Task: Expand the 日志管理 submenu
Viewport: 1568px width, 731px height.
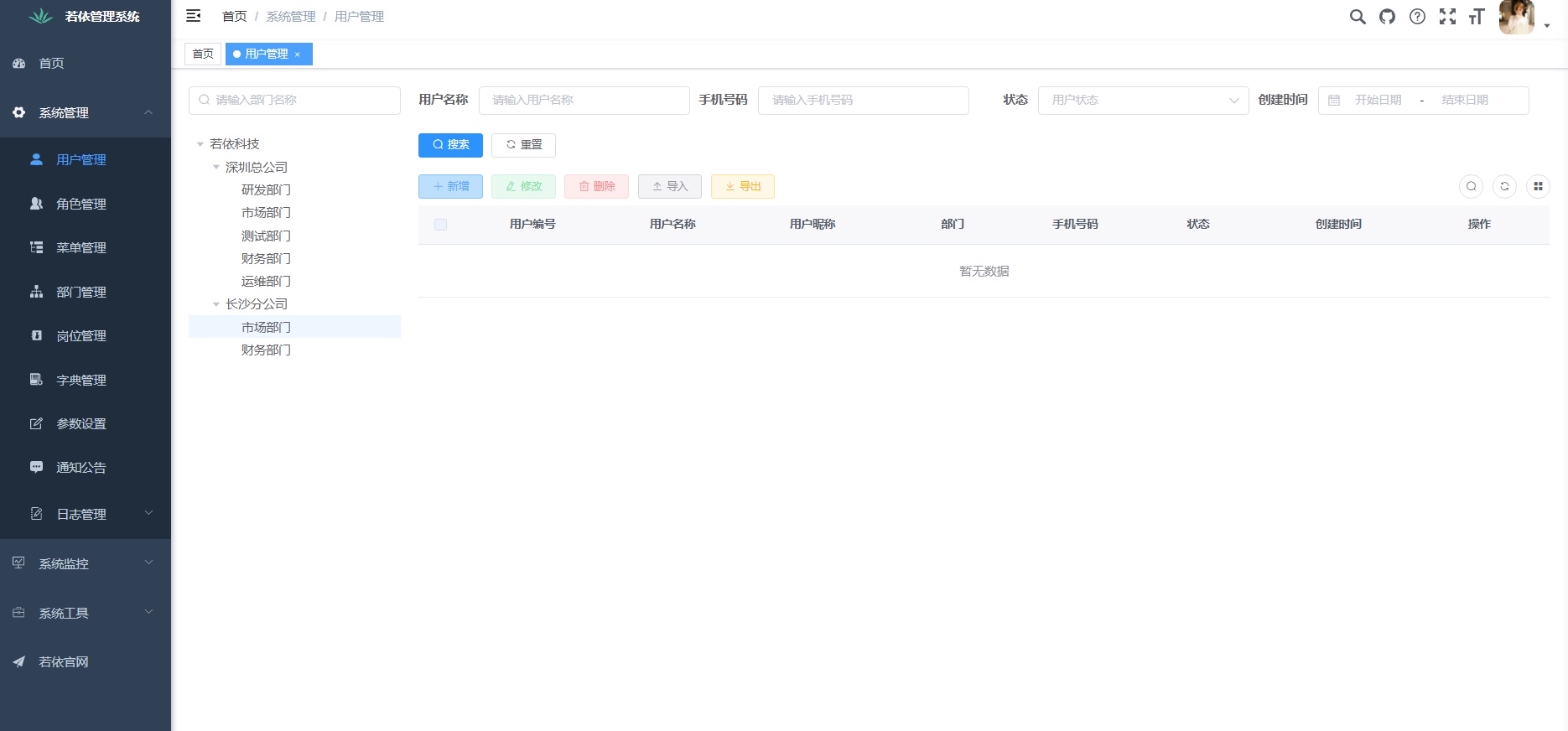Action: click(x=86, y=514)
